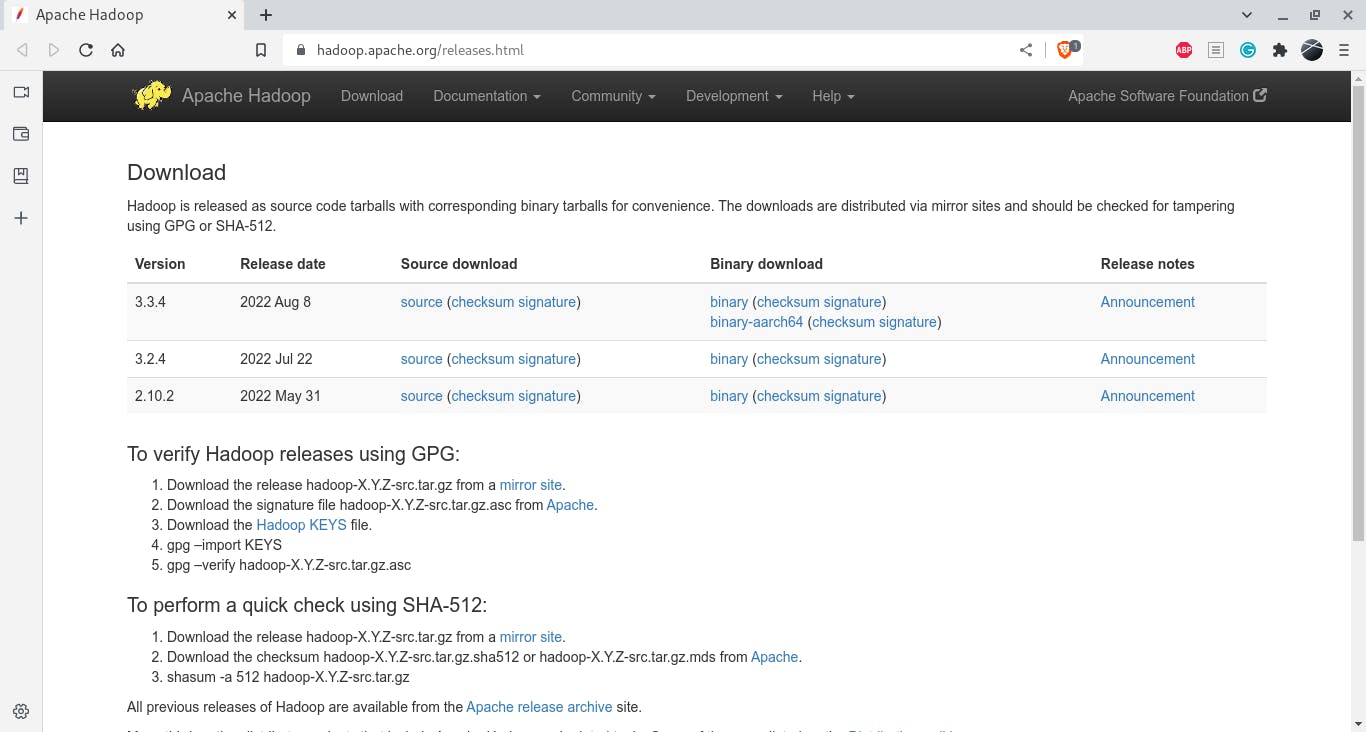This screenshot has height=732, width=1366.
Task: Open binary checksum for version 3.2.4
Action: click(x=789, y=359)
